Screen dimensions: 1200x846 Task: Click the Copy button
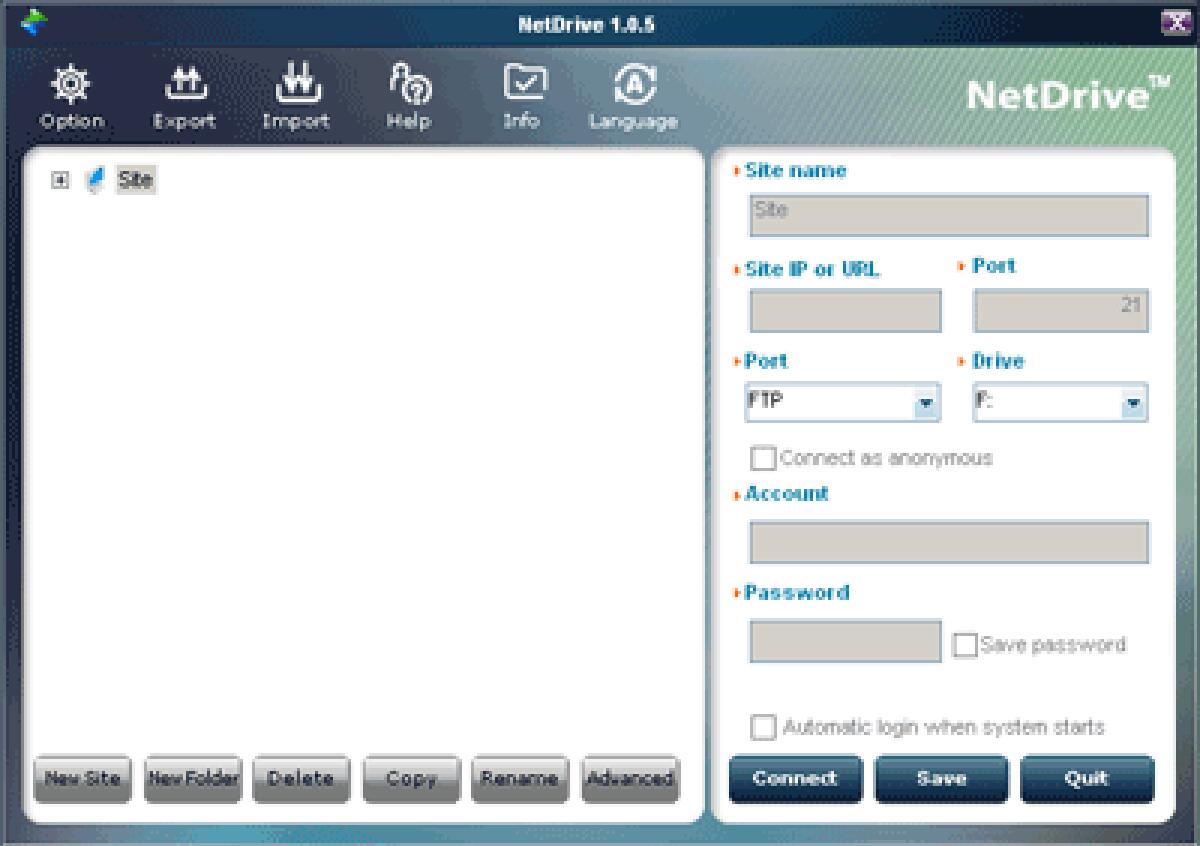[x=411, y=779]
